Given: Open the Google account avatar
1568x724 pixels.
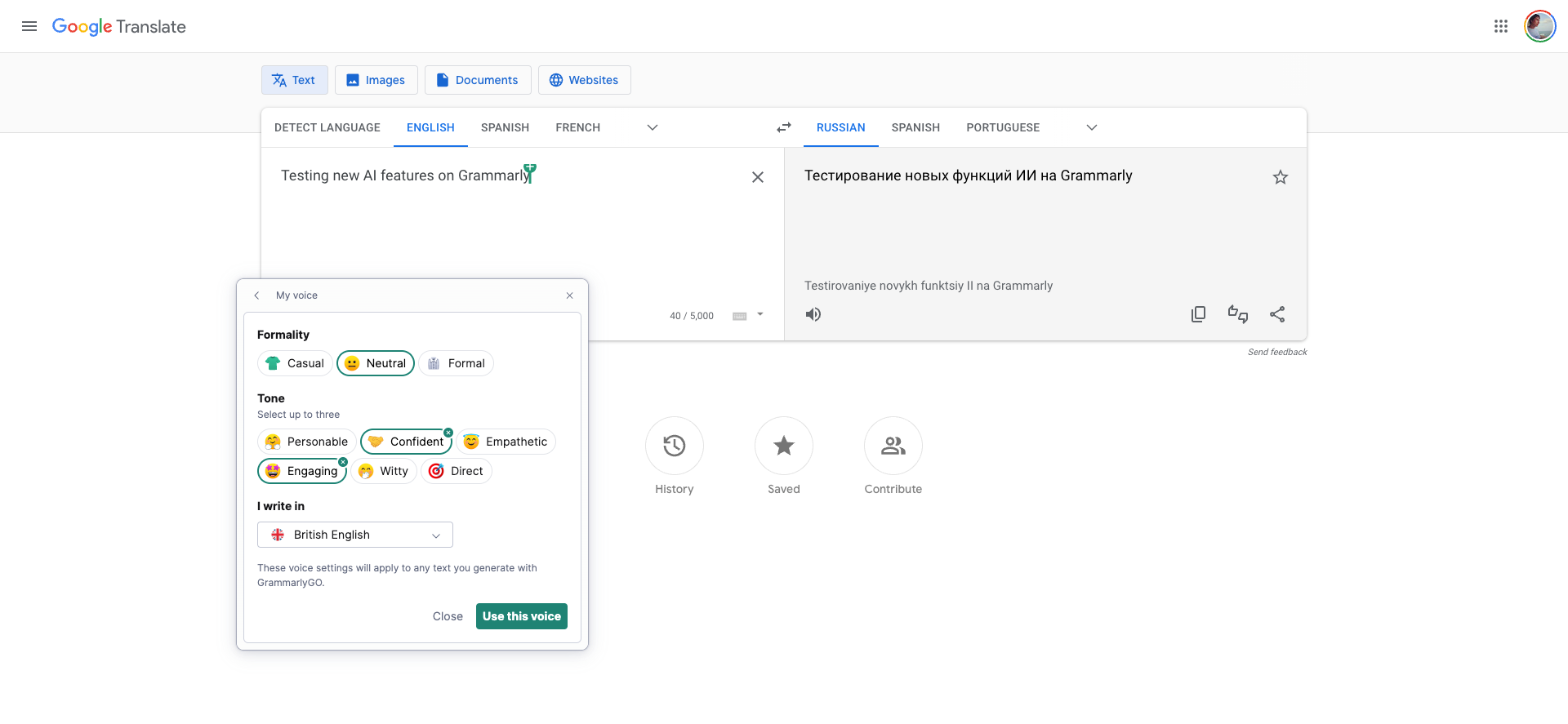Looking at the screenshot, I should [x=1540, y=26].
